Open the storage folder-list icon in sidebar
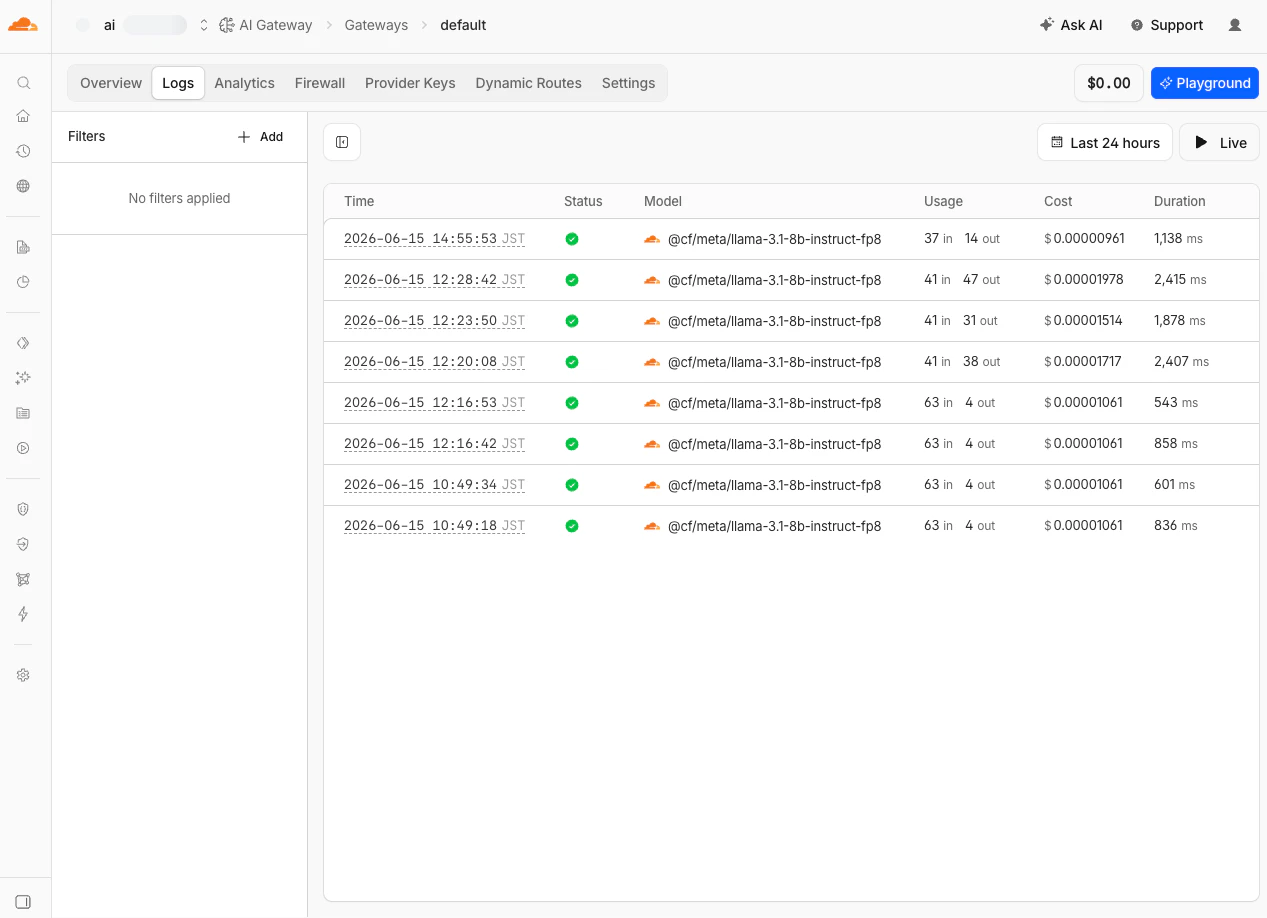Viewport: 1267px width, 918px height. (24, 413)
